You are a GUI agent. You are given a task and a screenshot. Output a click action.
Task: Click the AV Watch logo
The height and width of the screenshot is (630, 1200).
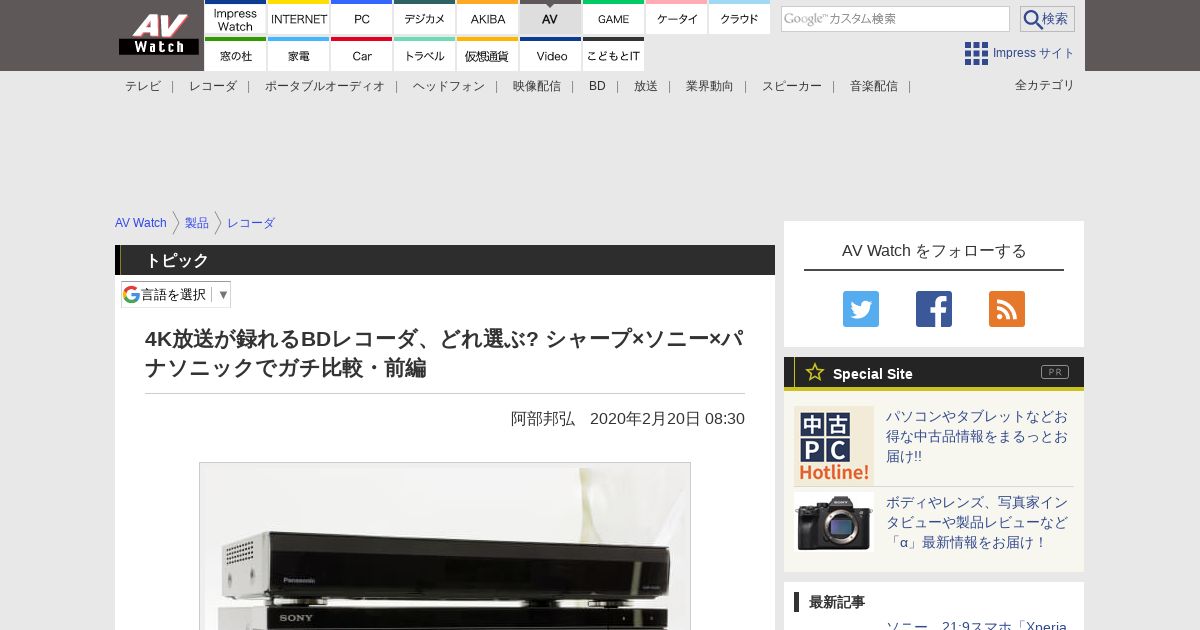click(159, 34)
